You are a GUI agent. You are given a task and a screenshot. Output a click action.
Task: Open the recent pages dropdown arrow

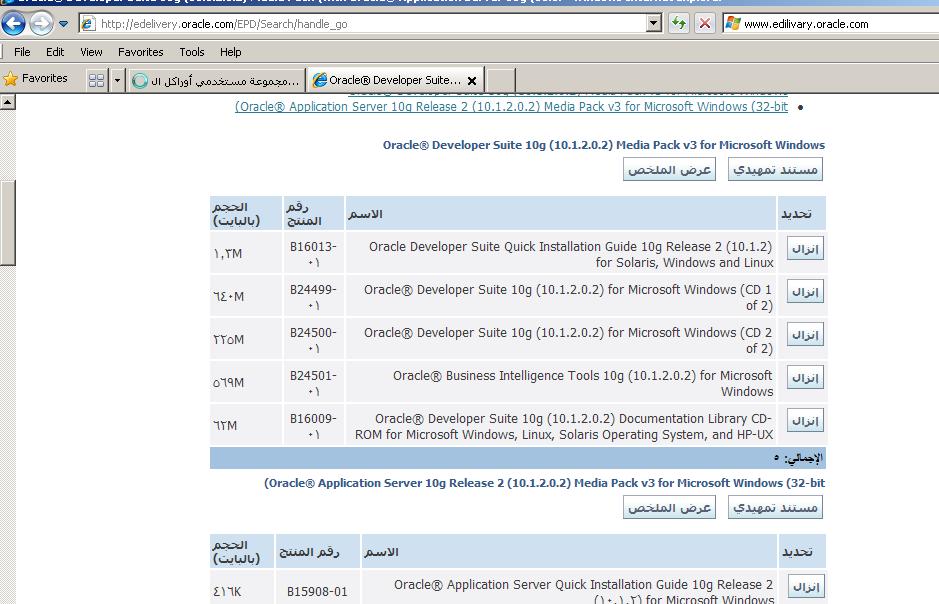pyautogui.click(x=64, y=24)
